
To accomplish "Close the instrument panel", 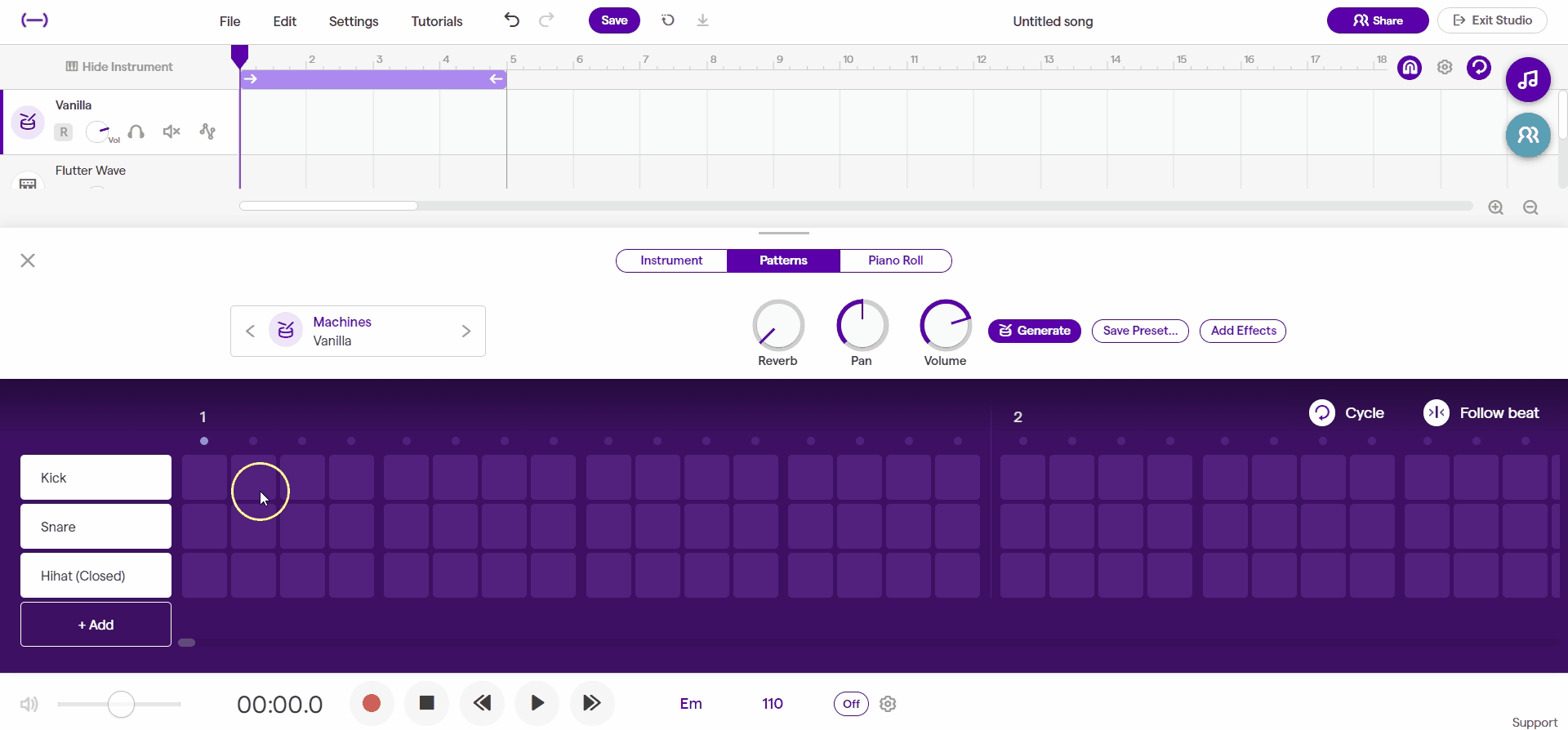I will coord(28,260).
